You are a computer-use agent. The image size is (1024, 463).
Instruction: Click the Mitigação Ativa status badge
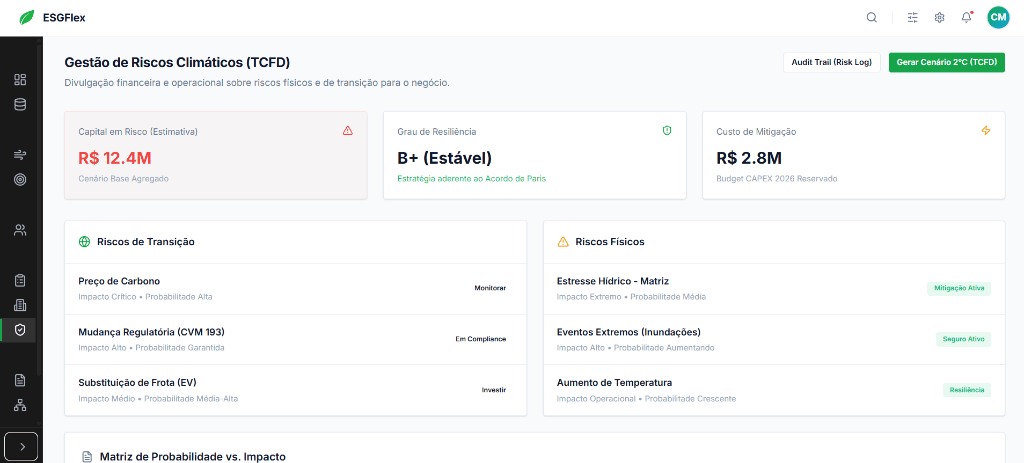point(959,288)
